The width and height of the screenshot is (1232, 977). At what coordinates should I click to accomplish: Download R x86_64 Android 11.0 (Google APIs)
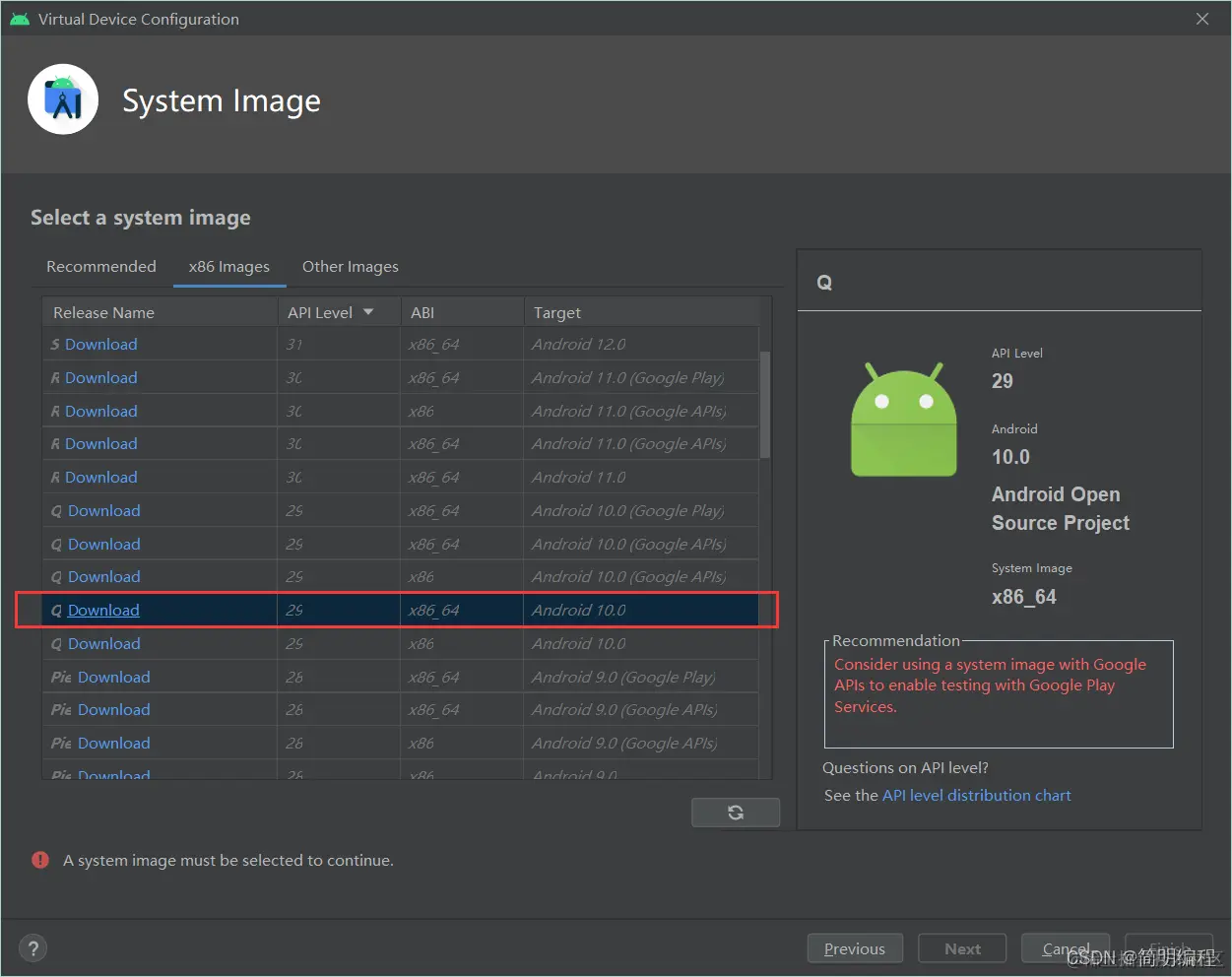[x=100, y=443]
